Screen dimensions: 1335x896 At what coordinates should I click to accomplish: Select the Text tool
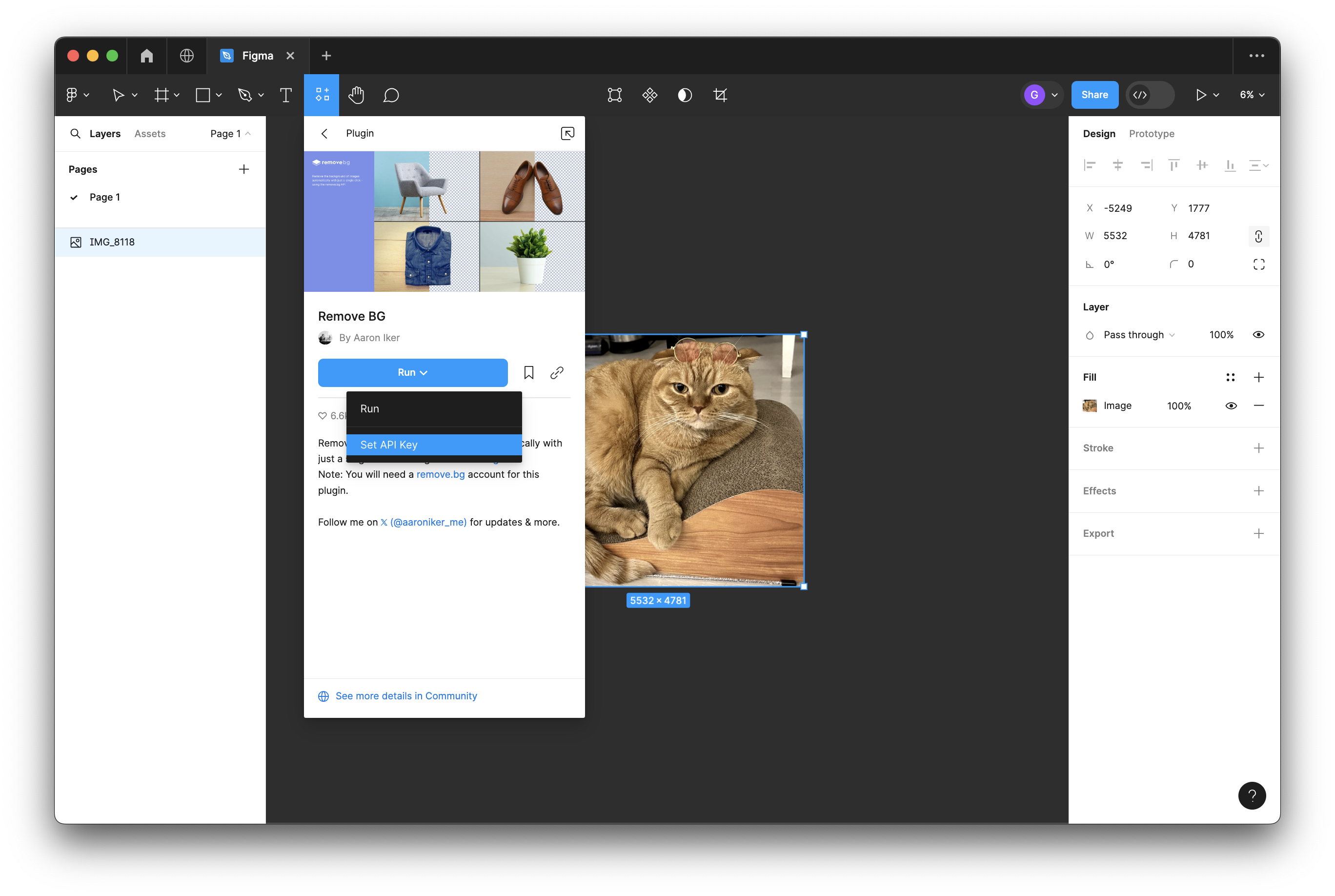285,95
